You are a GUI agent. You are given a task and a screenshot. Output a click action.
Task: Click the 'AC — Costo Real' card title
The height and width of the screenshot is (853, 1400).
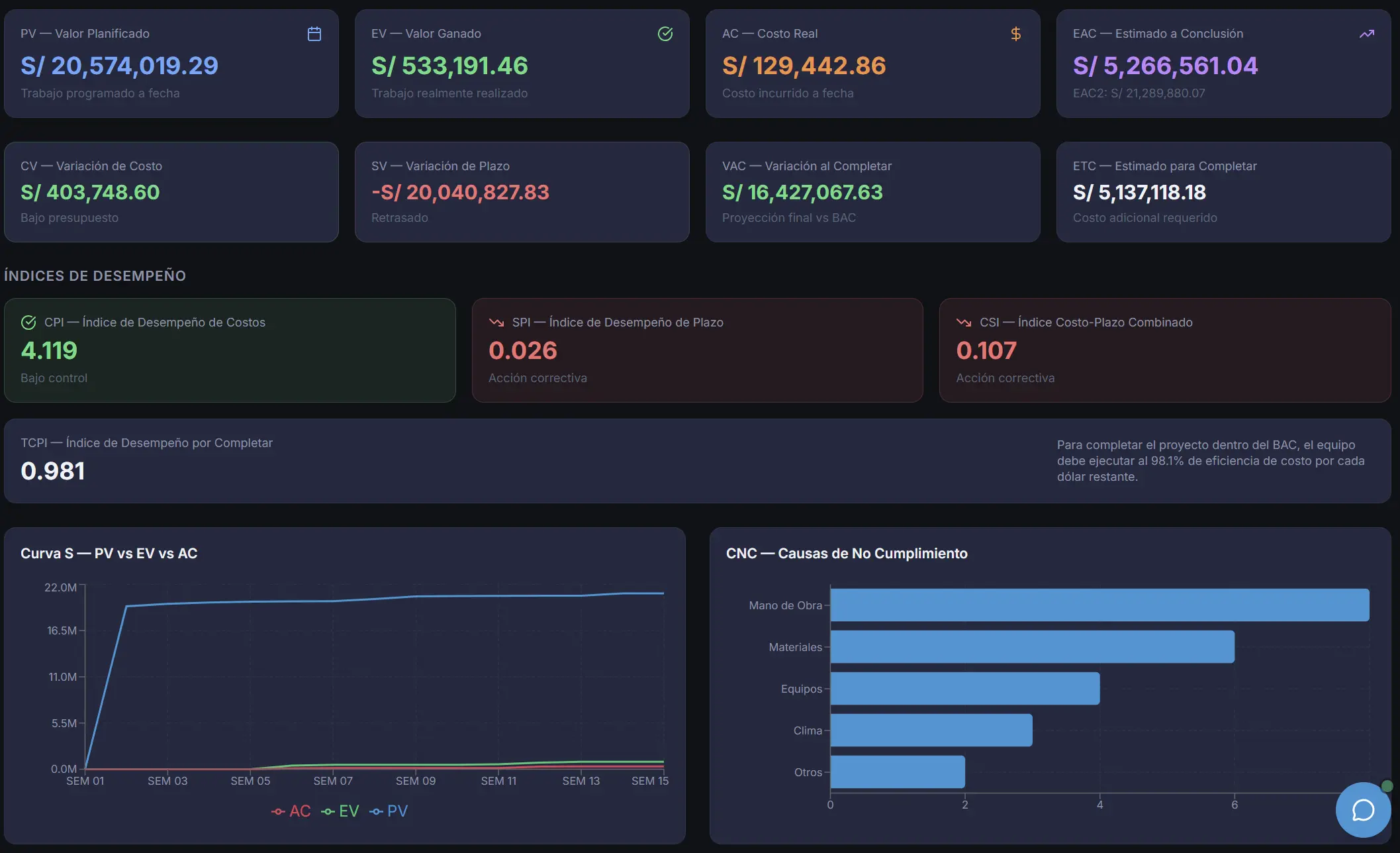[770, 34]
